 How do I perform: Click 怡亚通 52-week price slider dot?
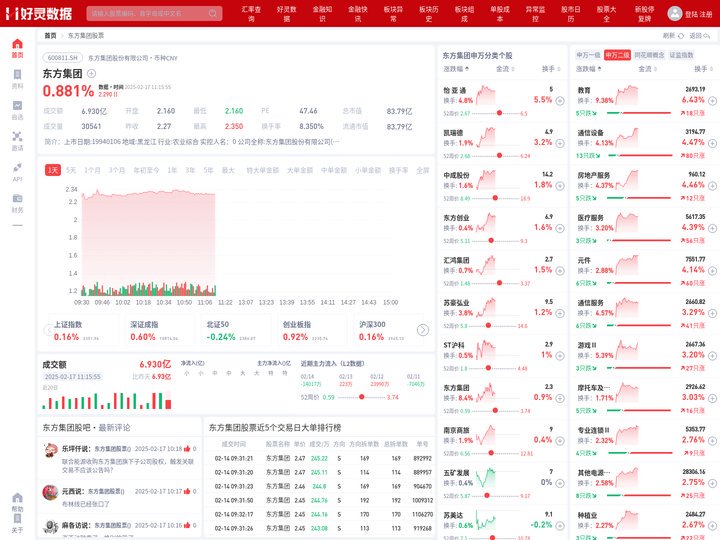click(500, 113)
